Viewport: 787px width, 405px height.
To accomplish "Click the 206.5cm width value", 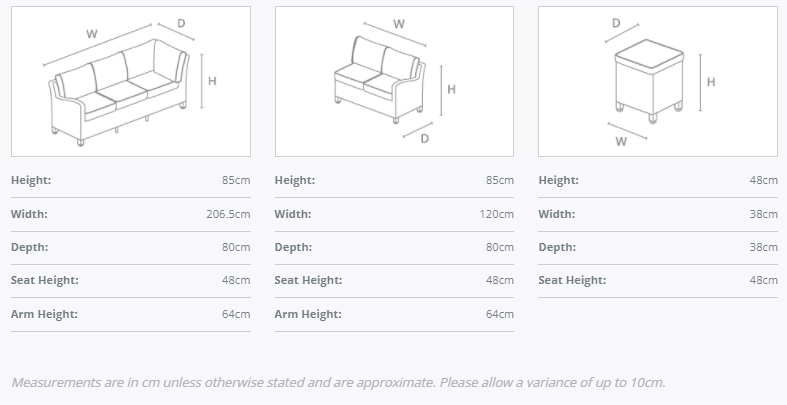I will [x=228, y=214].
